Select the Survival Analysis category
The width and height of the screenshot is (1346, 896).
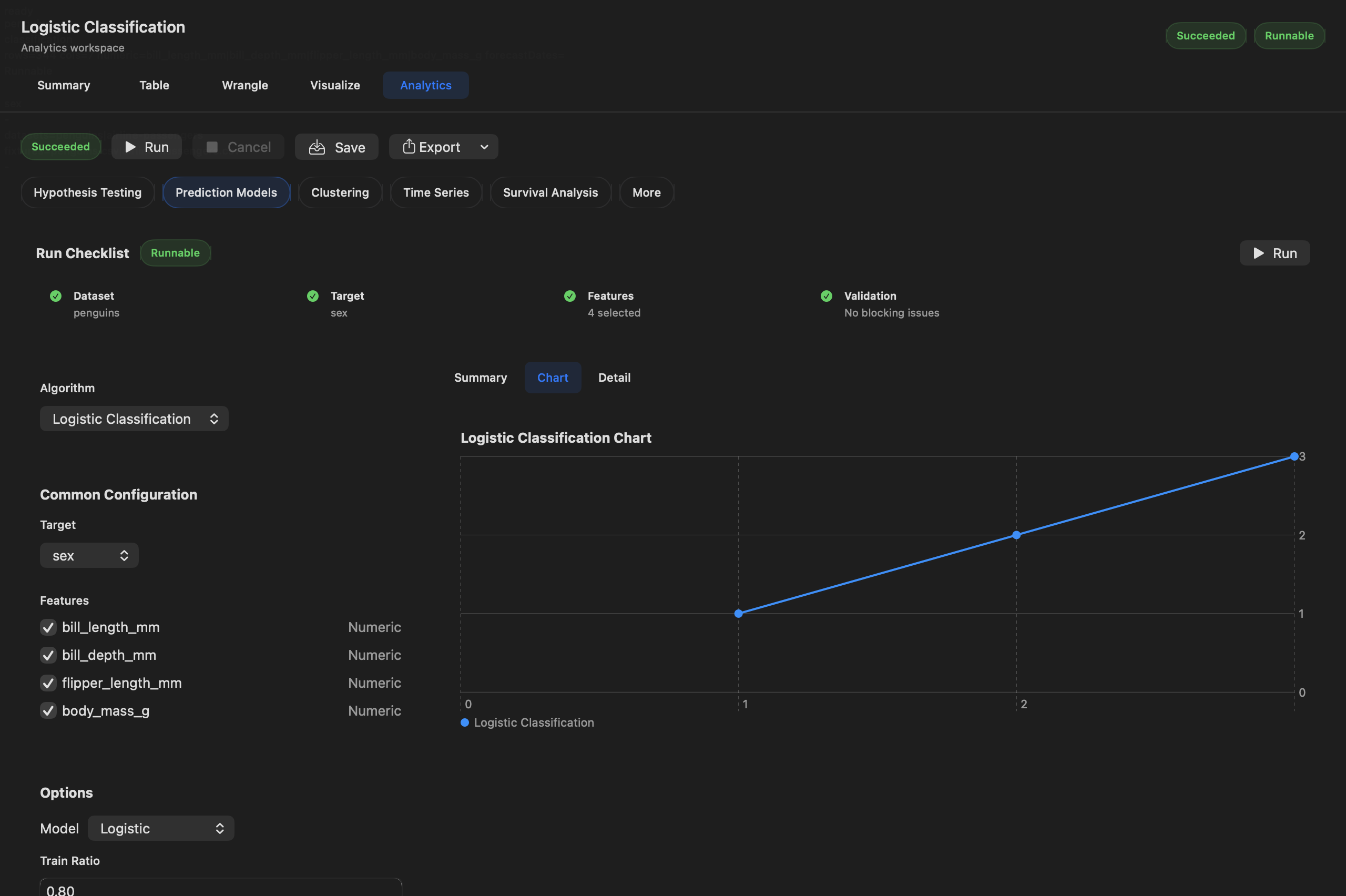point(550,192)
